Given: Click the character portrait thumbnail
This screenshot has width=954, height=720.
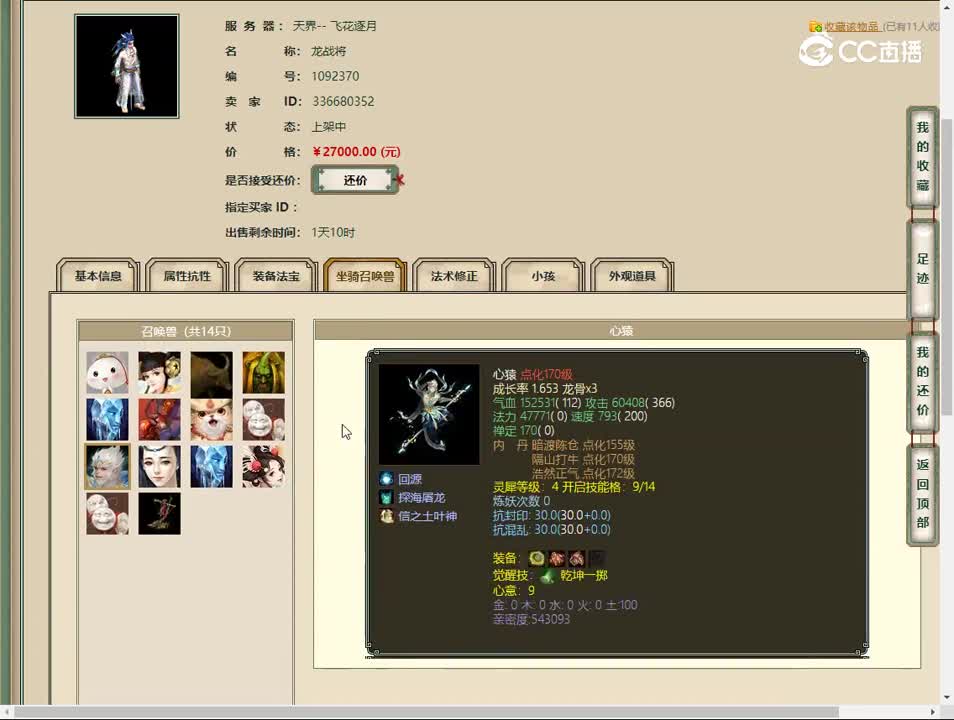Looking at the screenshot, I should 127,66.
